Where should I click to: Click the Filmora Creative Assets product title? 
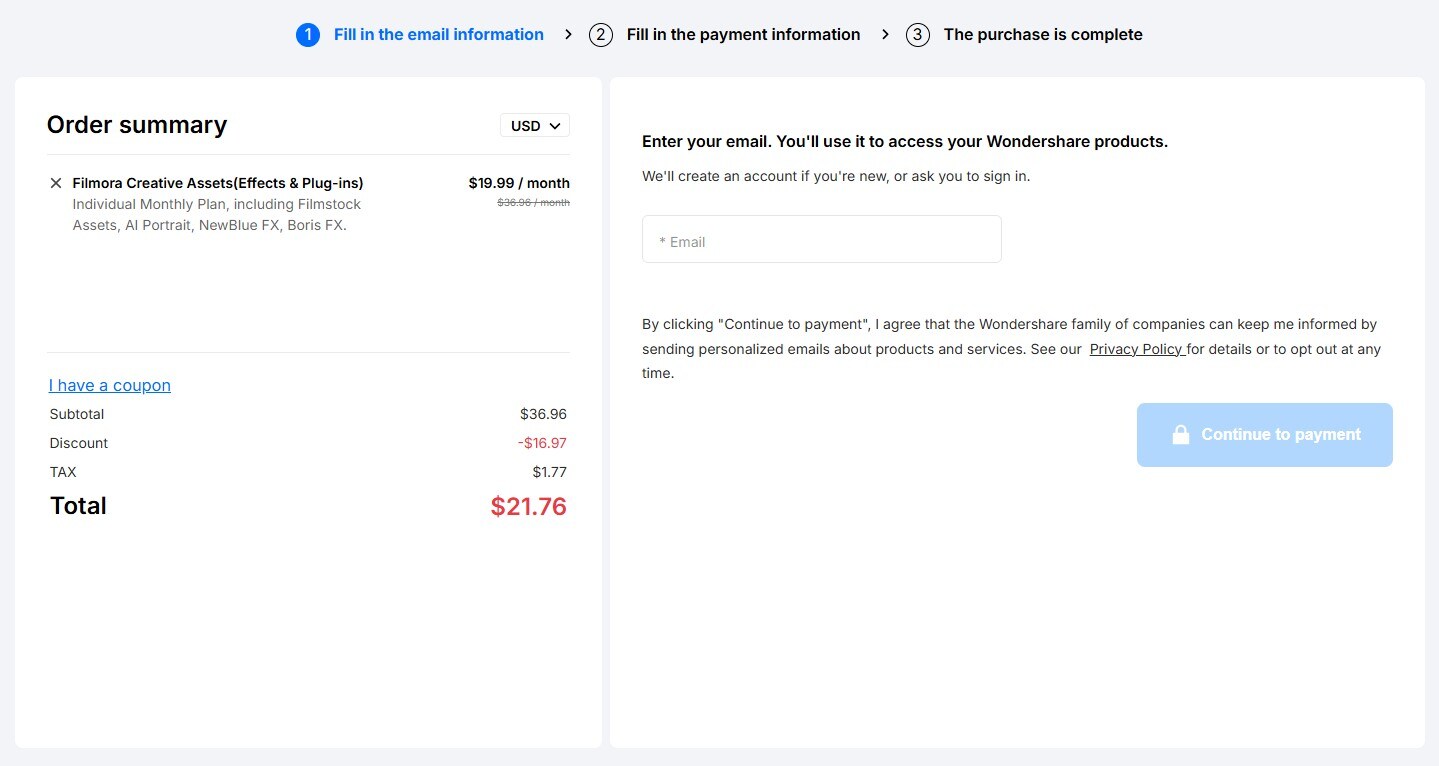pyautogui.click(x=218, y=183)
